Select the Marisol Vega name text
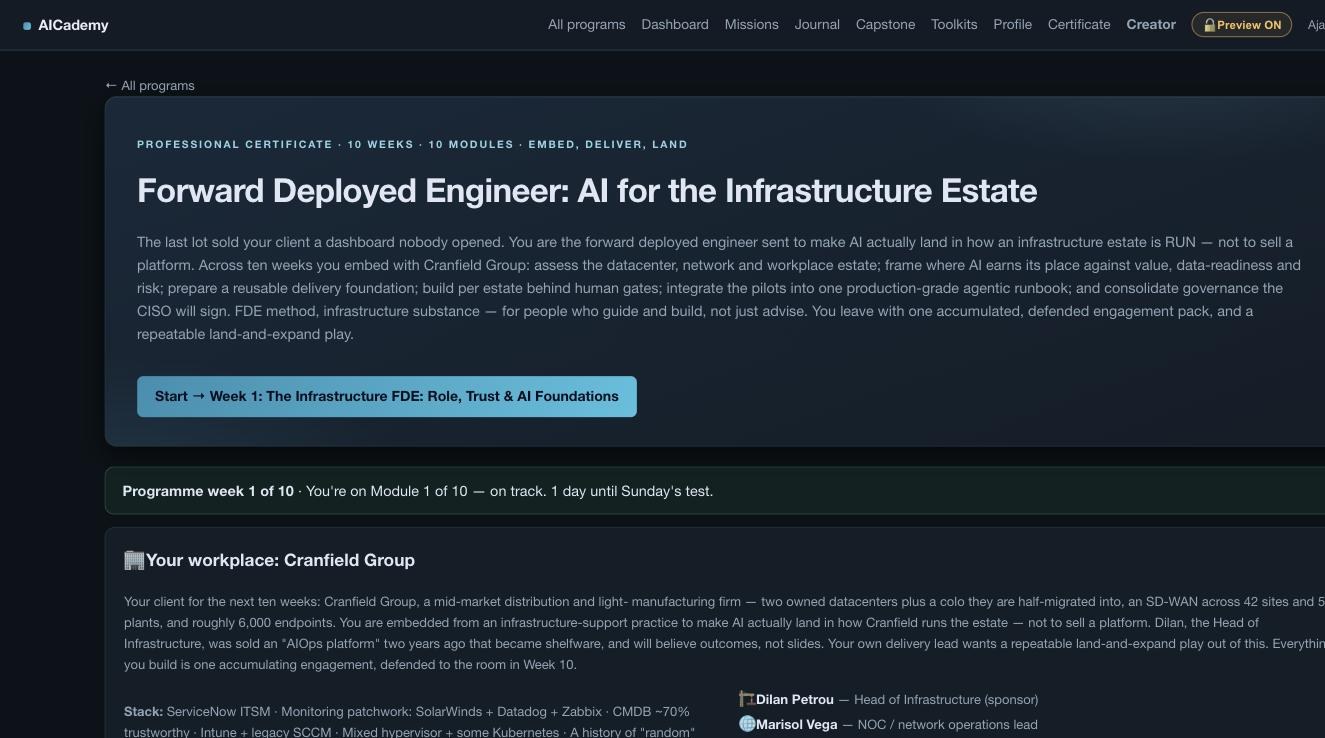 796,724
